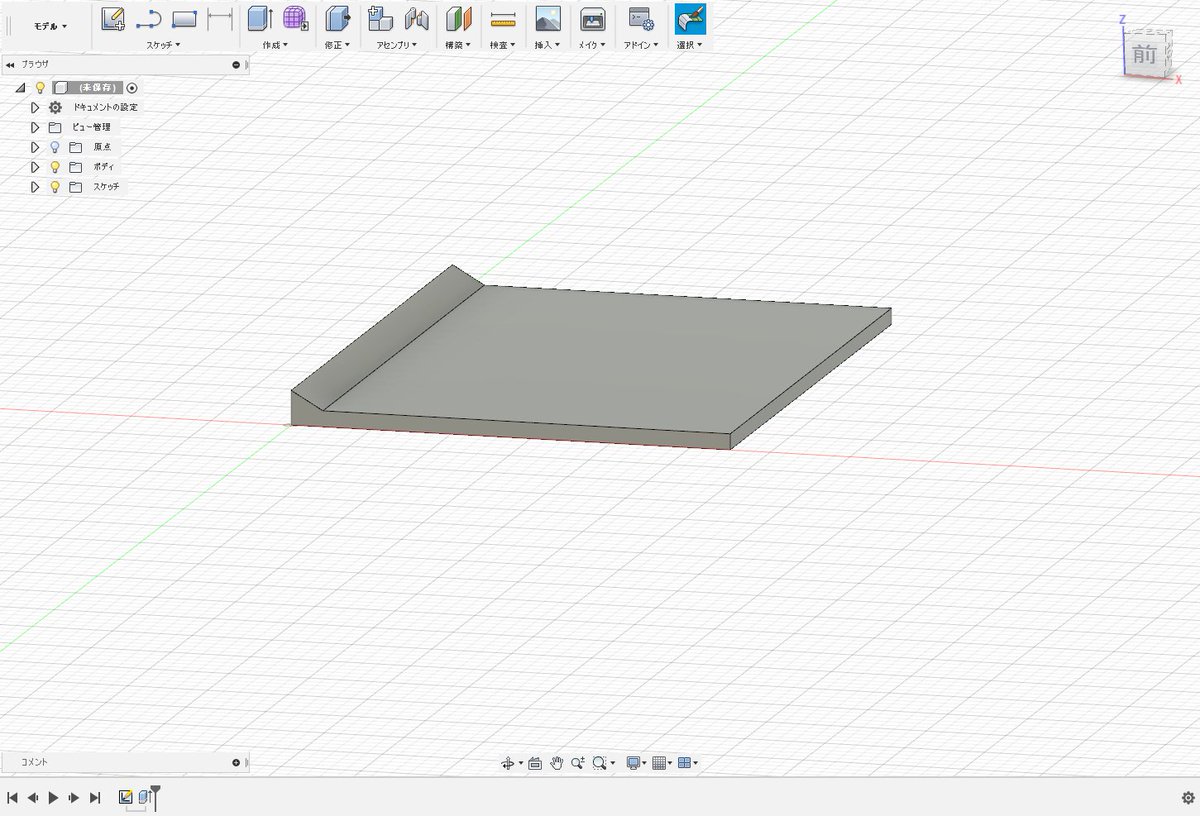Open the 構築 menu

coord(458,45)
